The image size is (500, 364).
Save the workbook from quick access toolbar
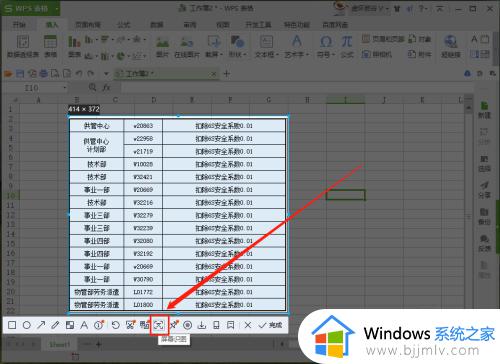[x=20, y=73]
